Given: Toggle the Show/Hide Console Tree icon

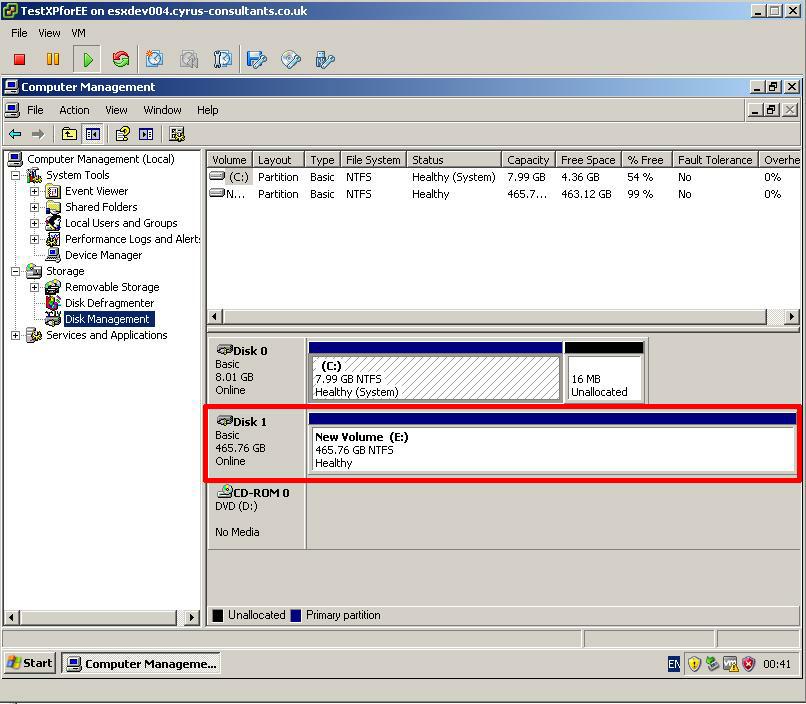Looking at the screenshot, I should [x=93, y=135].
